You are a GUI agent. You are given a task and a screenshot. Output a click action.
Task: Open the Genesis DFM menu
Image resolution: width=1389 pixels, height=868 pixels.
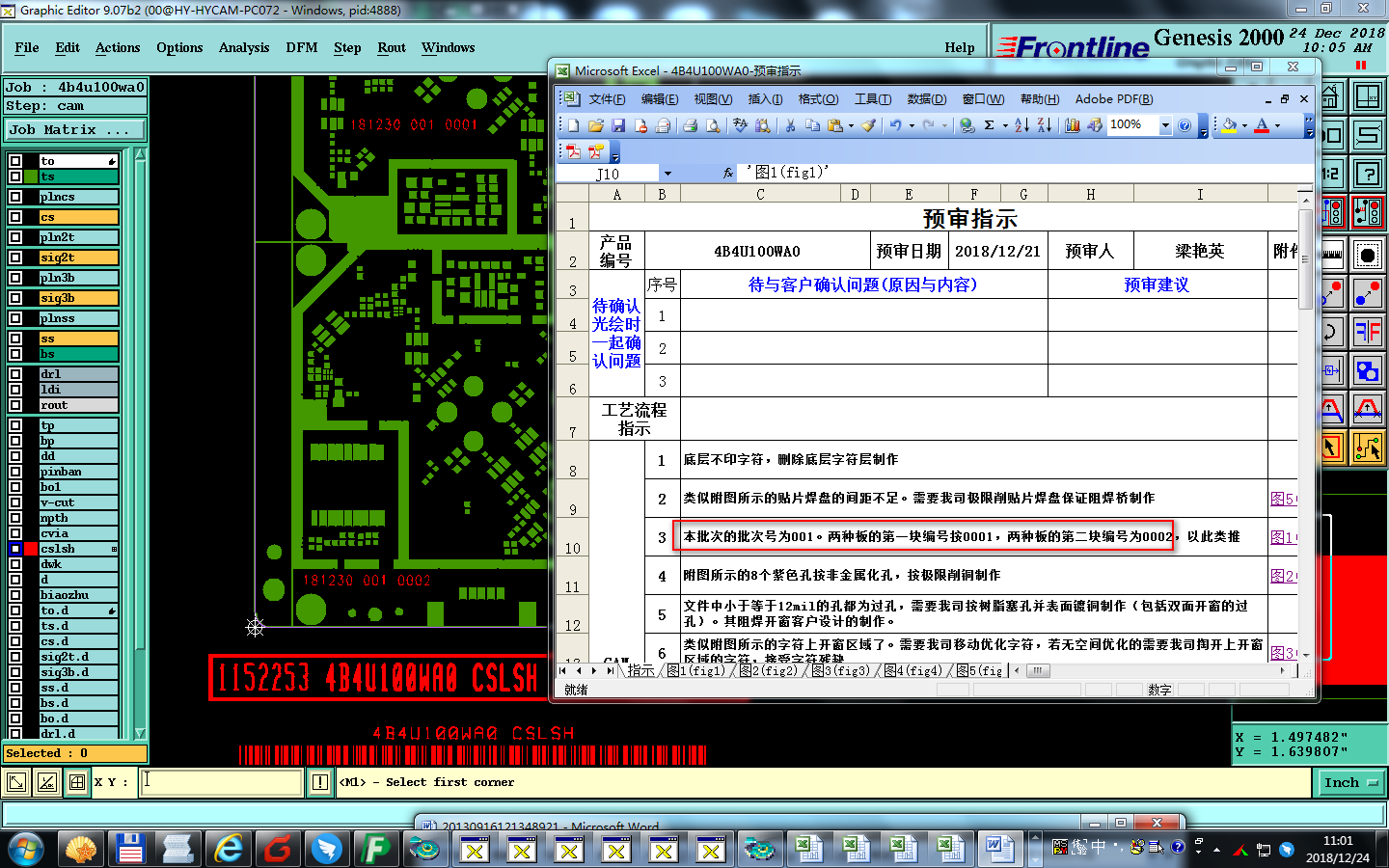[302, 47]
